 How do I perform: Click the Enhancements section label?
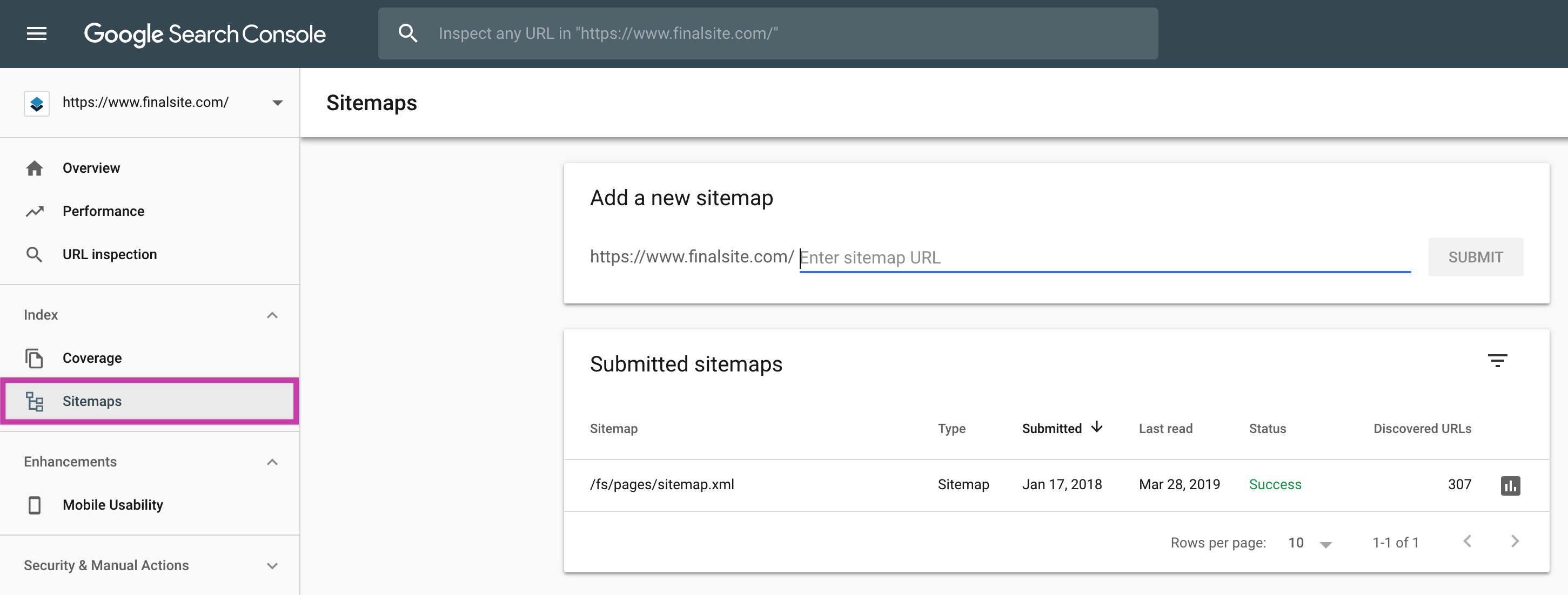70,462
